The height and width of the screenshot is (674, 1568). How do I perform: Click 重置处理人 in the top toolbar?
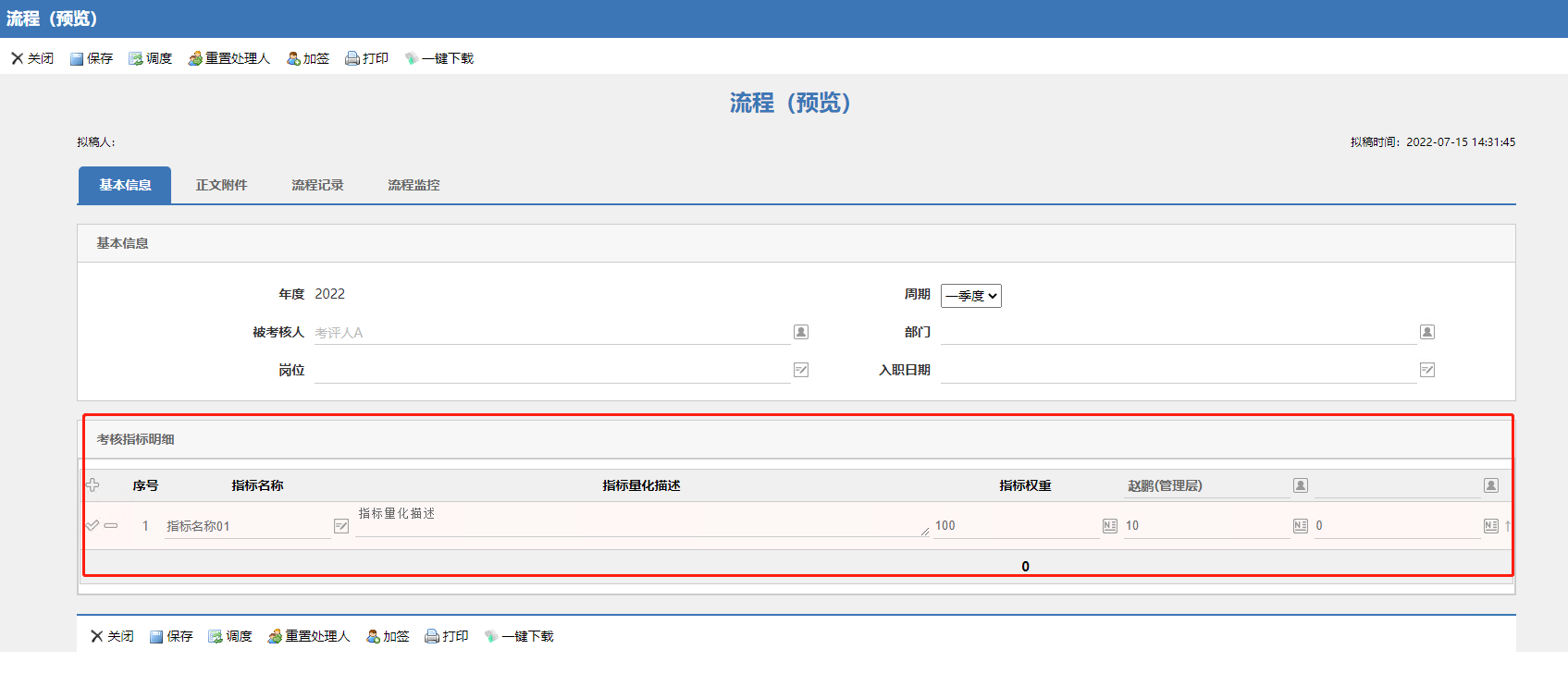(x=229, y=58)
